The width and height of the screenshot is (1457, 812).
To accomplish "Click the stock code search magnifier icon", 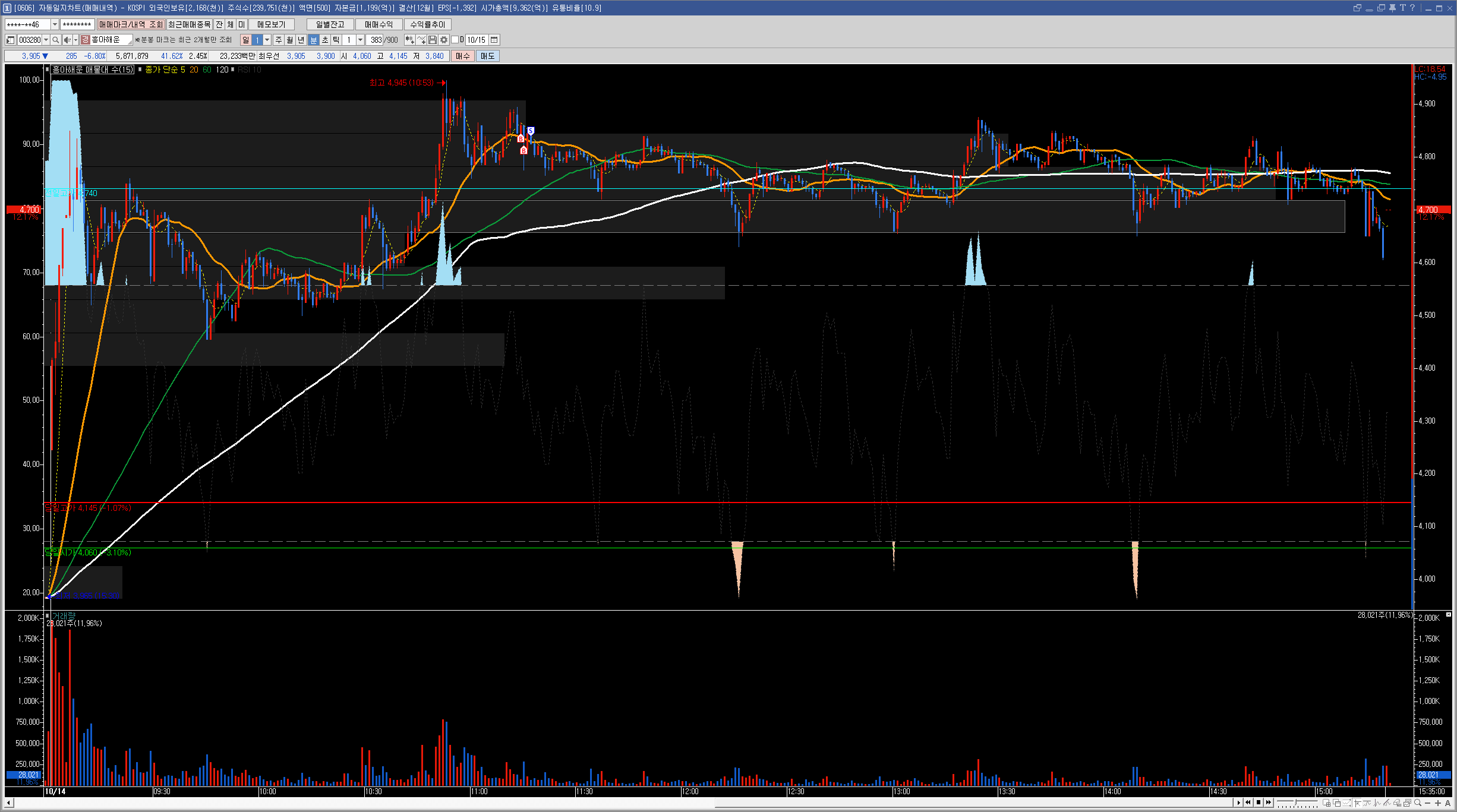I will 55,40.
